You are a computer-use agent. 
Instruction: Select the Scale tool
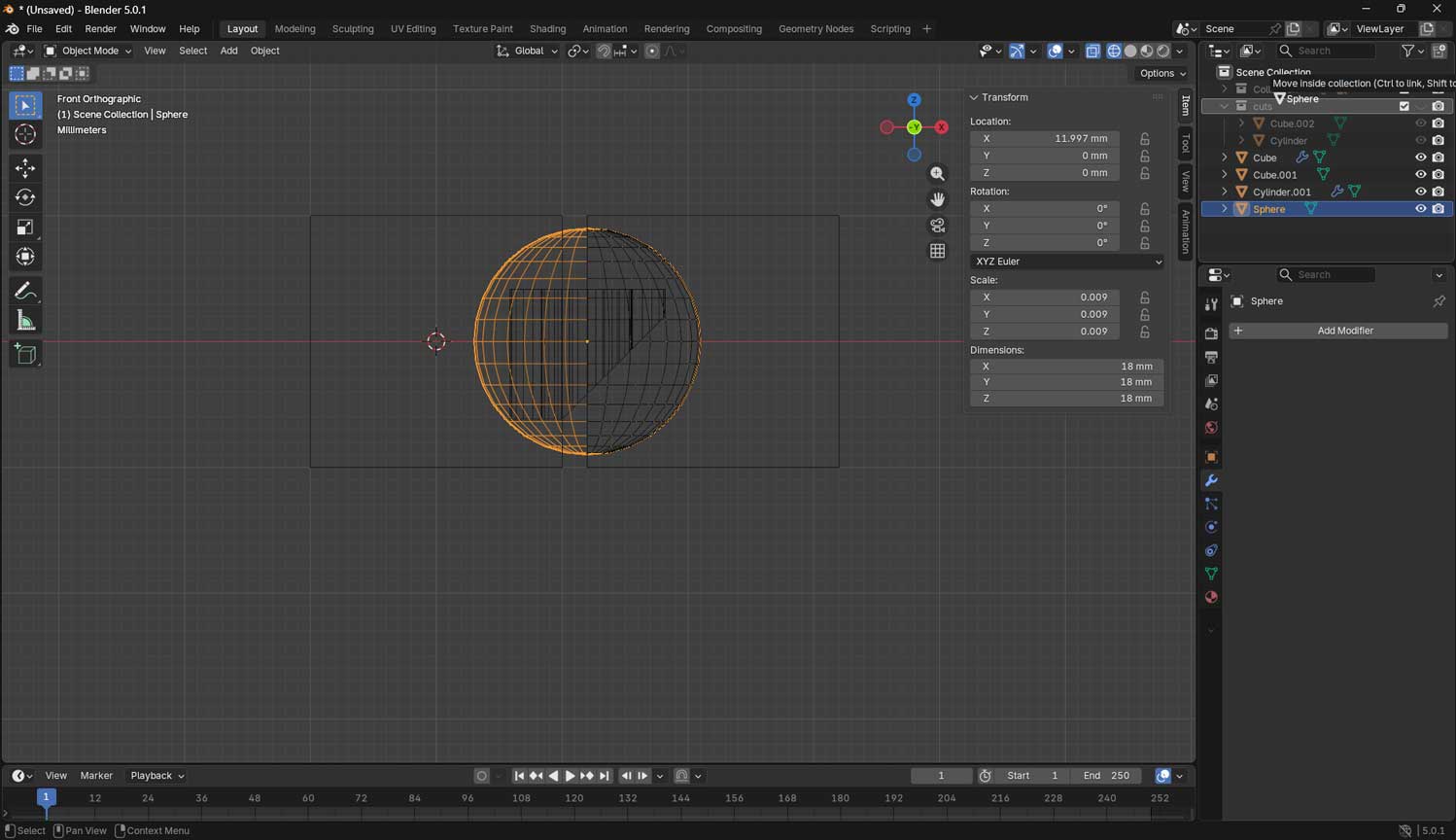[25, 227]
